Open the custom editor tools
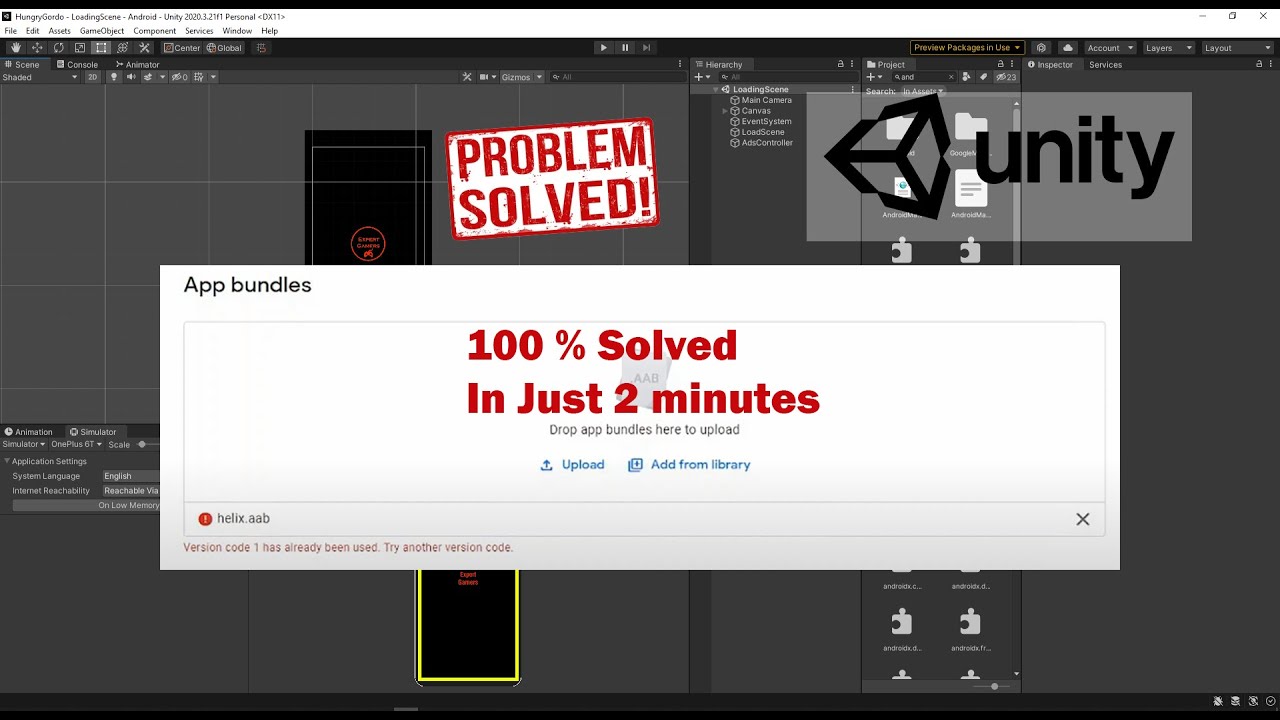The image size is (1280, 720). coord(144,47)
